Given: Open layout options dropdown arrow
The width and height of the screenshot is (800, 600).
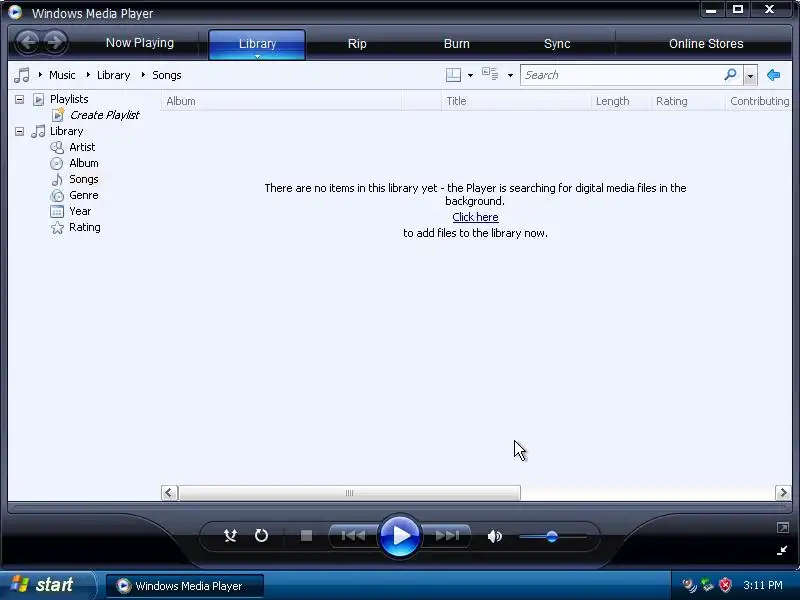Looking at the screenshot, I should point(470,76).
